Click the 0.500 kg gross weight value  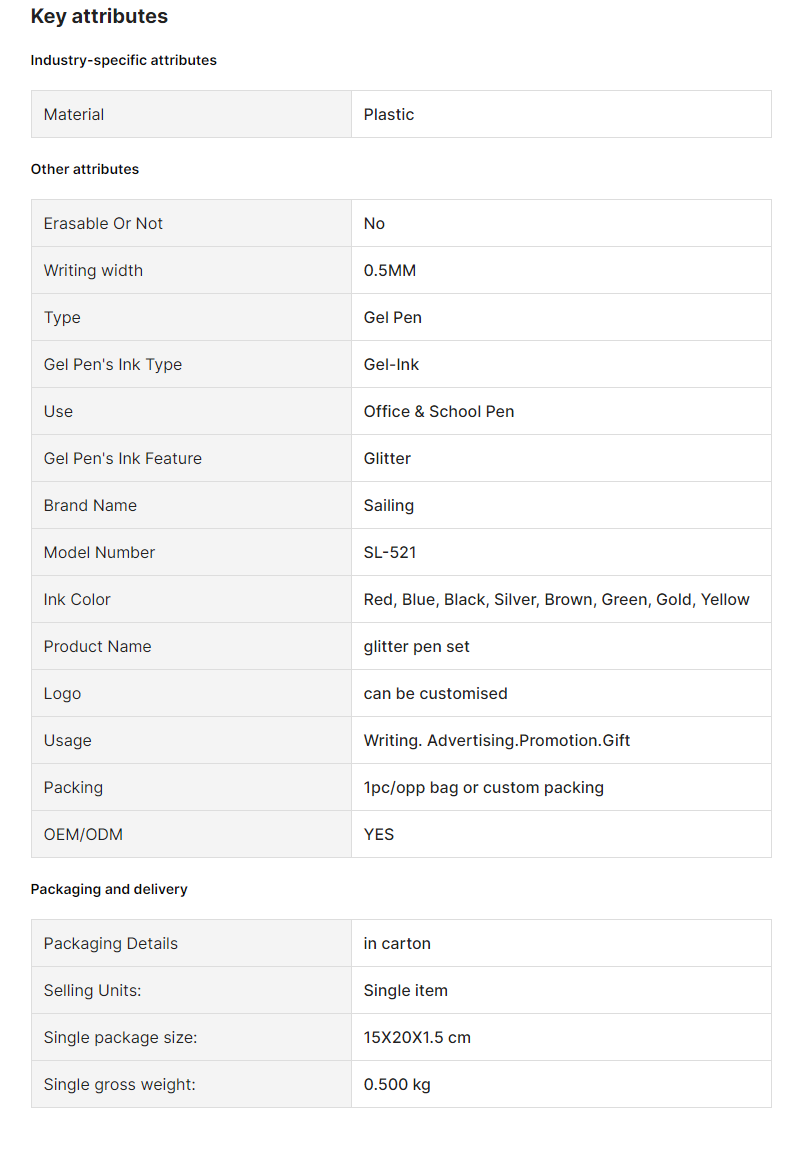click(x=397, y=1085)
